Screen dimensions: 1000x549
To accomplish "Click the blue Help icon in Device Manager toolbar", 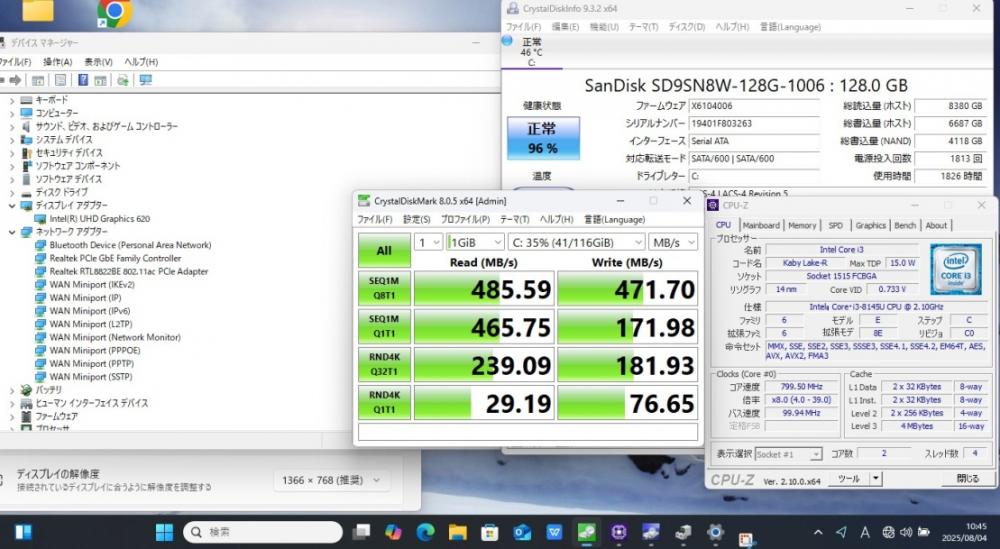I will point(83,80).
